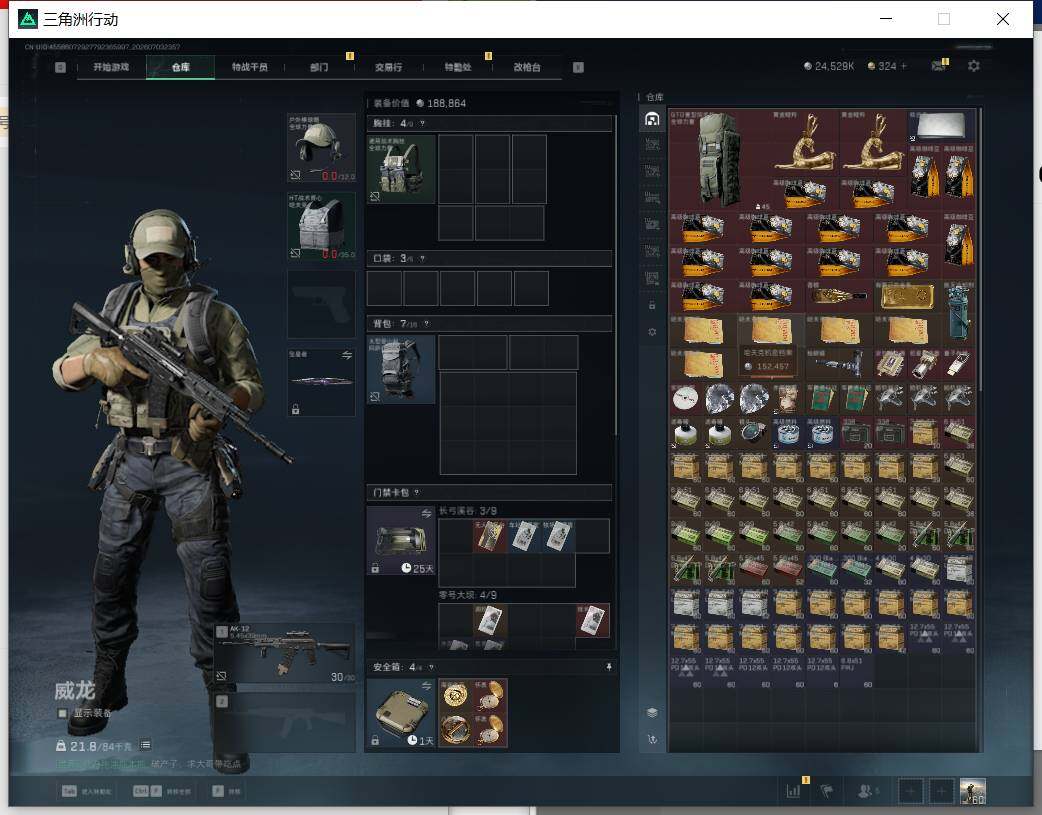This screenshot has width=1042, height=815.
Task: Switch to the 特战干员 tab
Action: point(250,67)
